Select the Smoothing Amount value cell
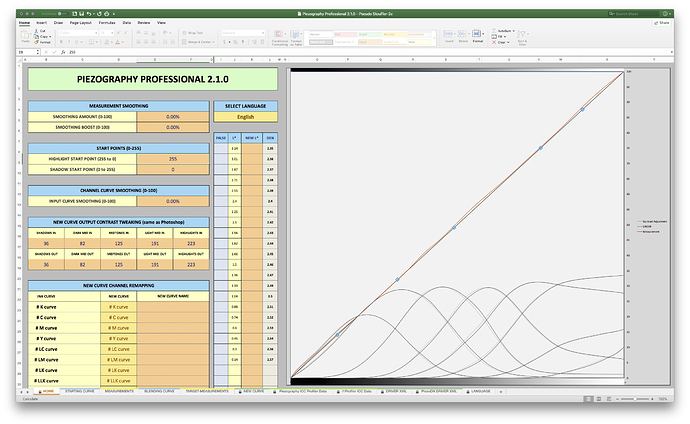Image resolution: width=690 pixels, height=424 pixels. point(173,117)
